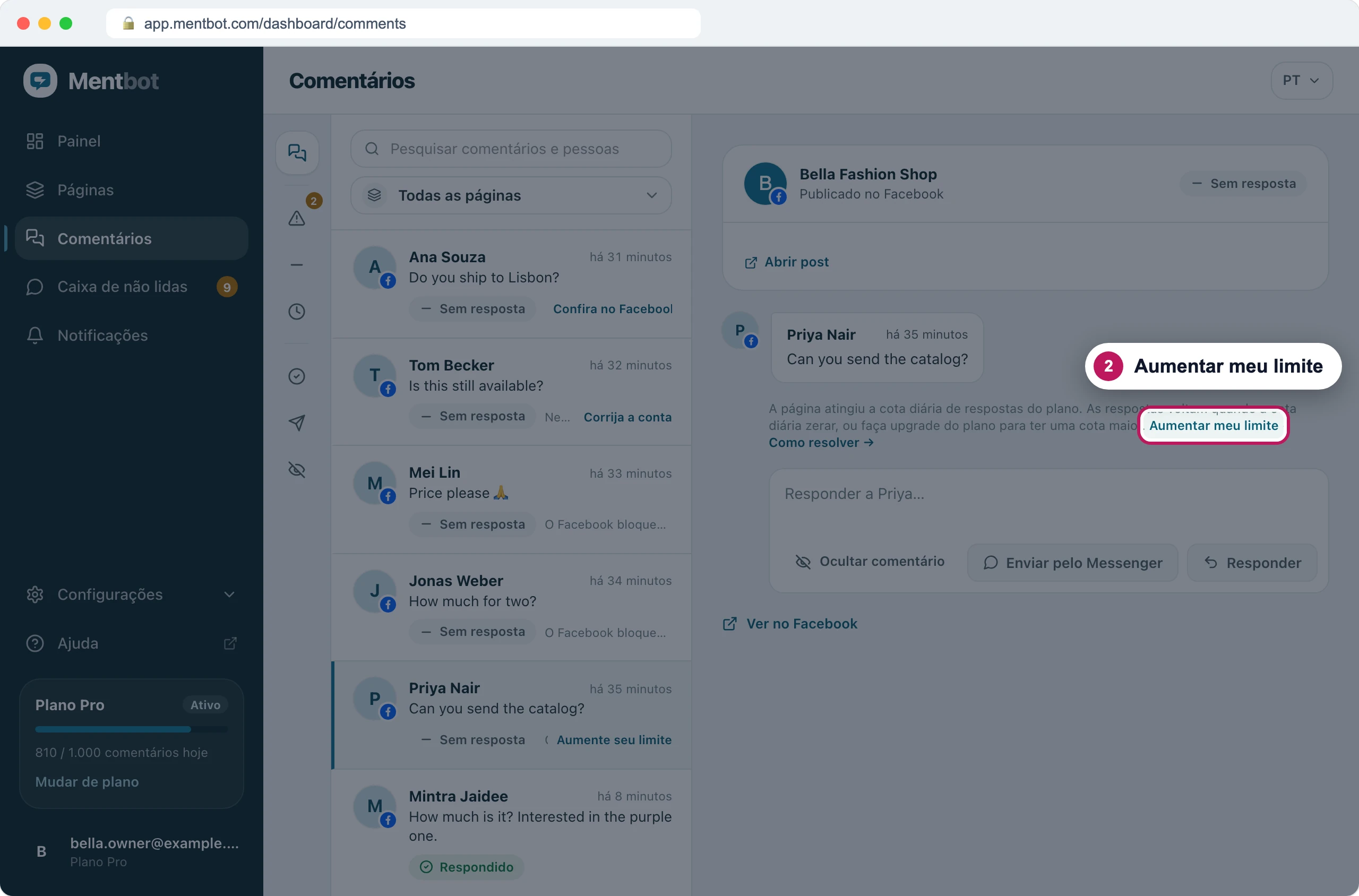The width and height of the screenshot is (1359, 896).
Task: Click the search magnifier icon
Action: (x=372, y=149)
